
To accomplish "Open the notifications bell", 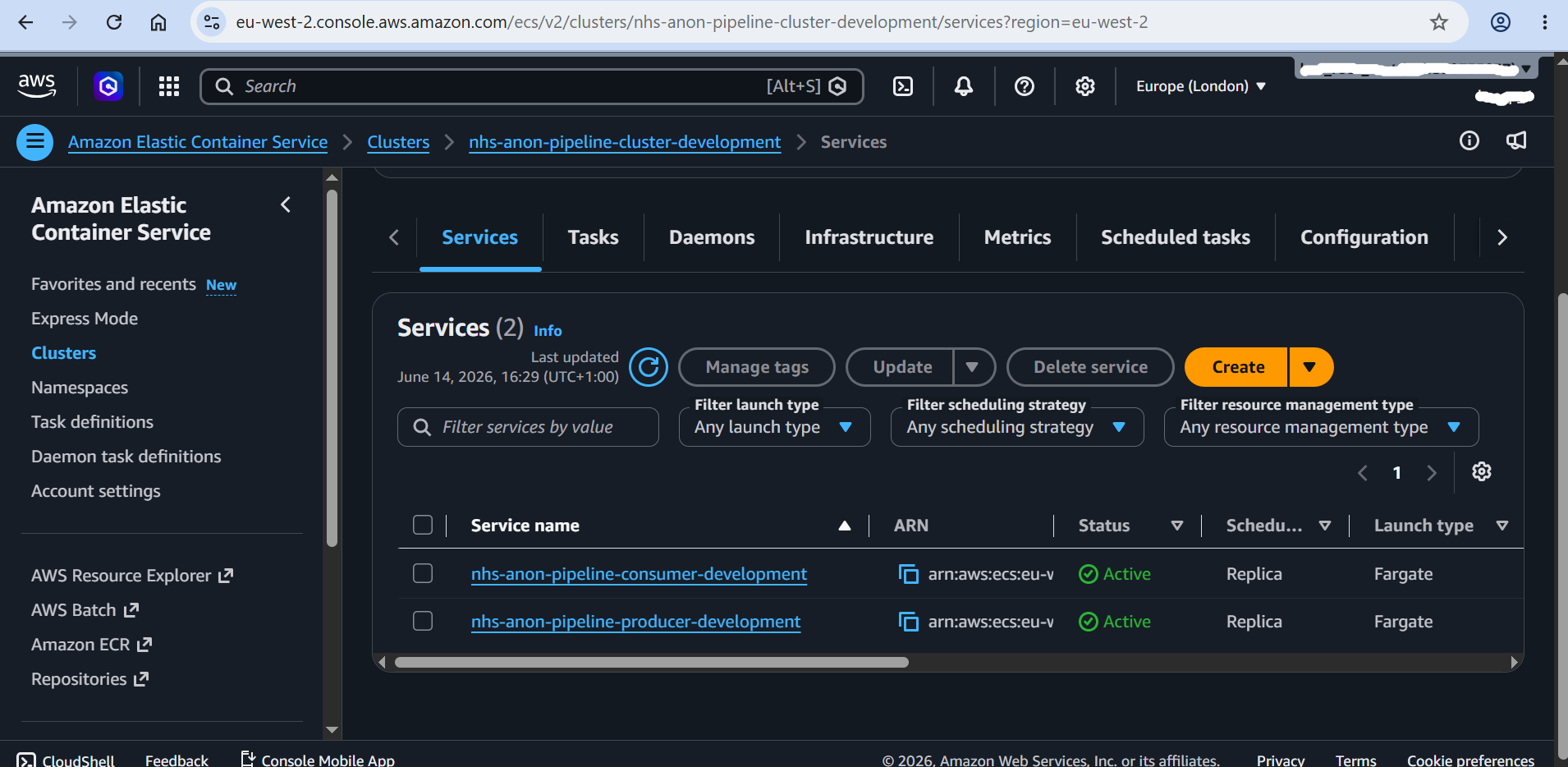I will [x=964, y=86].
